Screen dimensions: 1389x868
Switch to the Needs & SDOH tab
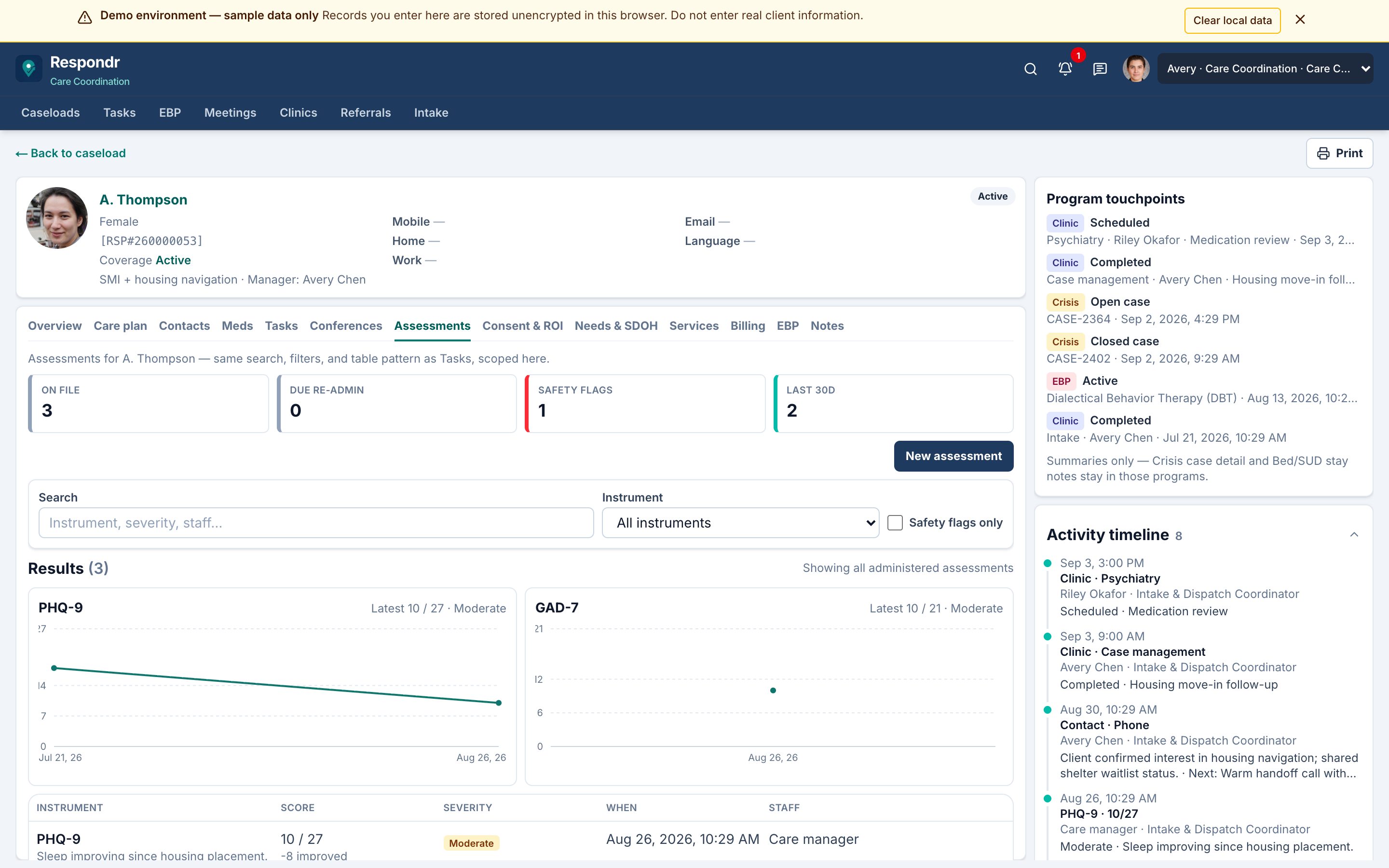(x=616, y=326)
